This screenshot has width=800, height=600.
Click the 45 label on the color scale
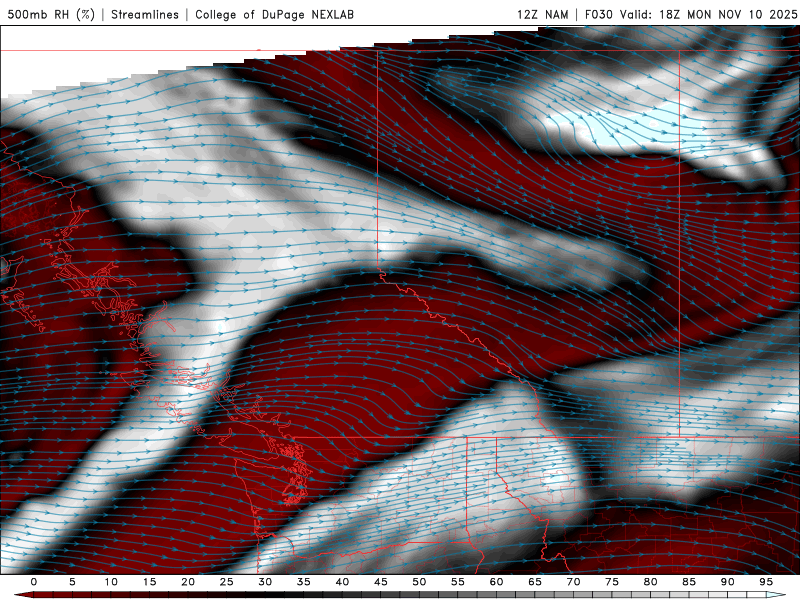click(x=380, y=582)
